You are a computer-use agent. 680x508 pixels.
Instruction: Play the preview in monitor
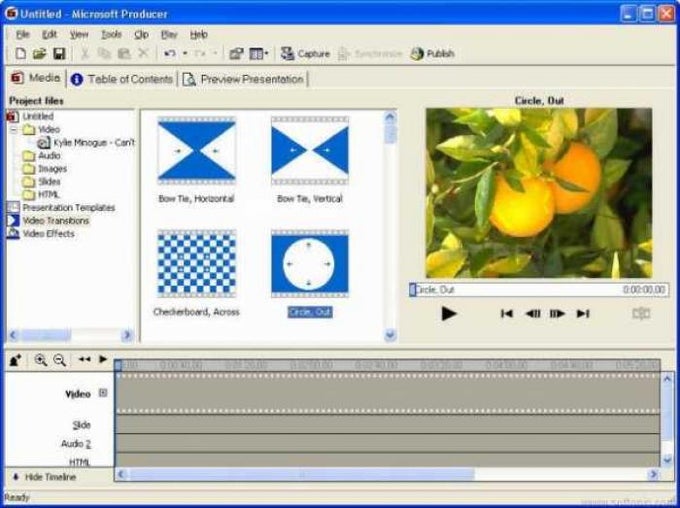(448, 313)
